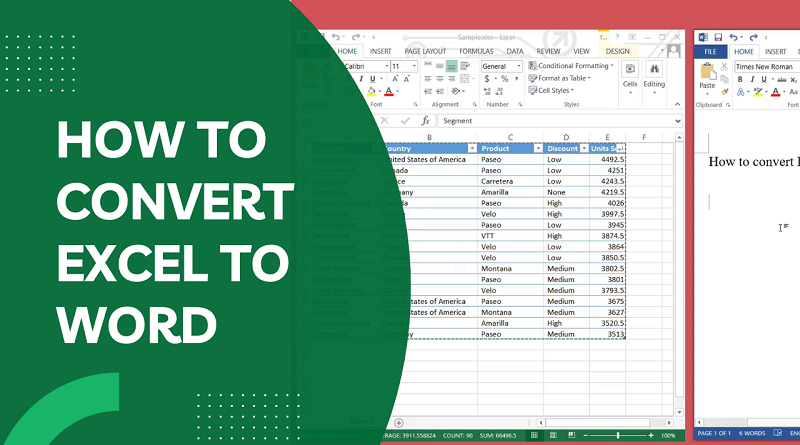
Task: Toggle Underline in Word ribbon
Action: click(x=764, y=80)
